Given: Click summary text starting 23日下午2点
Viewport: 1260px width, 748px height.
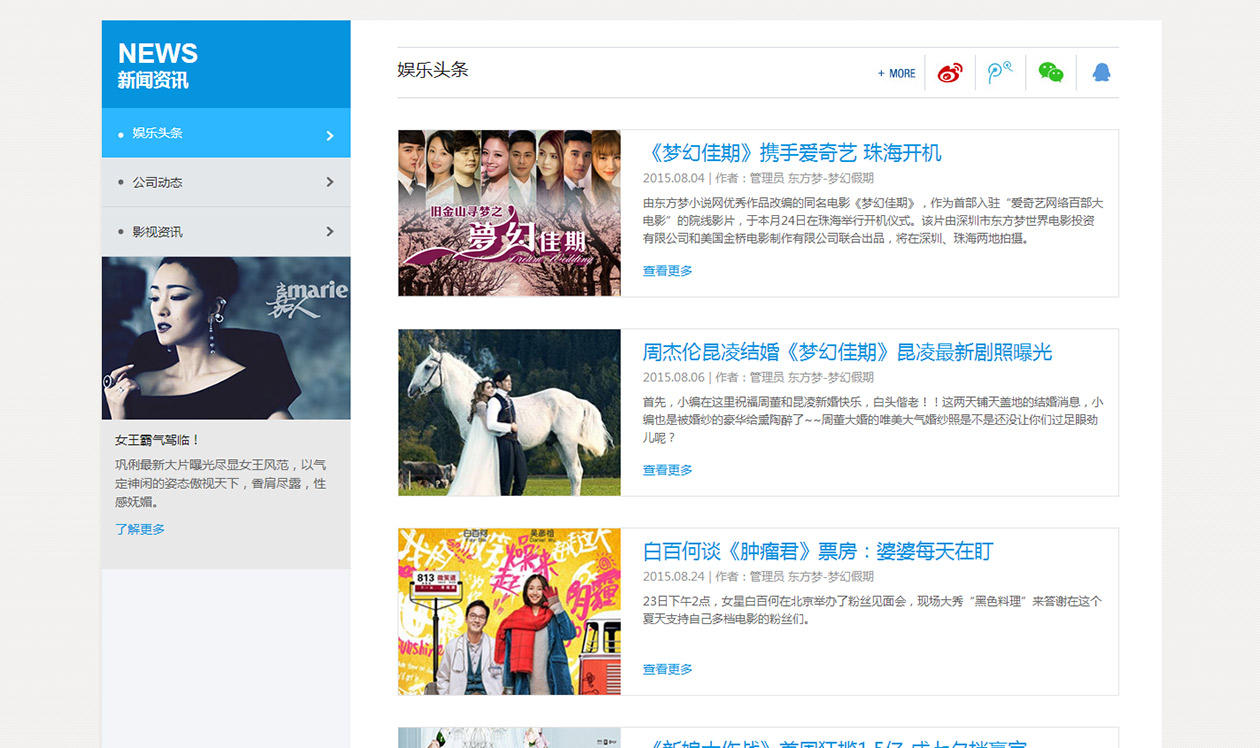Looking at the screenshot, I should [872, 610].
